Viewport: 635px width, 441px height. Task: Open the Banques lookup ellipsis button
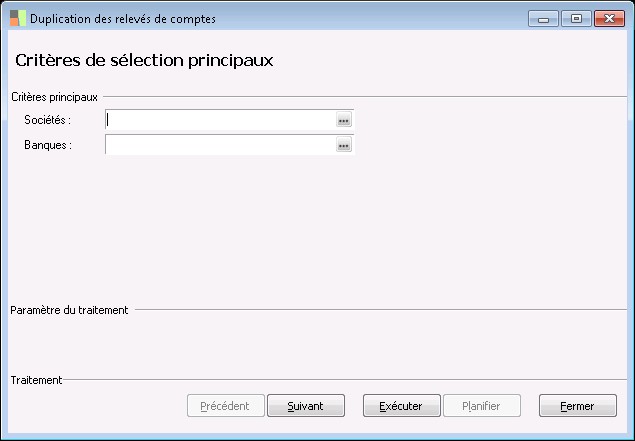coord(343,145)
